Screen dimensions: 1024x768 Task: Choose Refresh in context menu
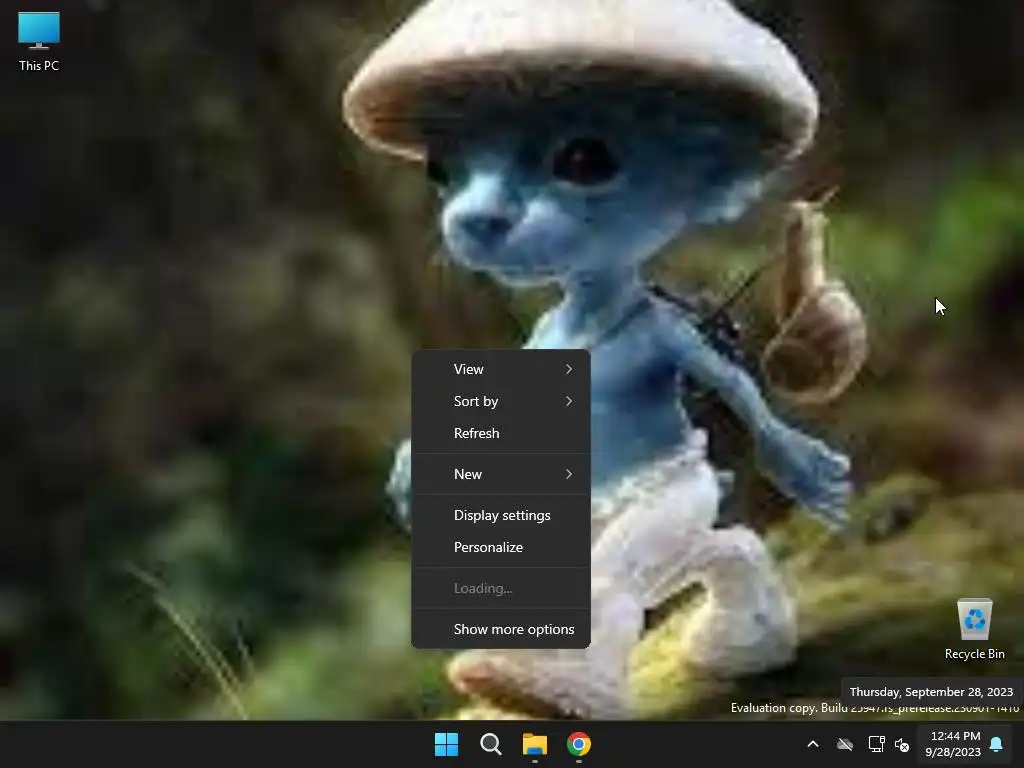pos(501,433)
